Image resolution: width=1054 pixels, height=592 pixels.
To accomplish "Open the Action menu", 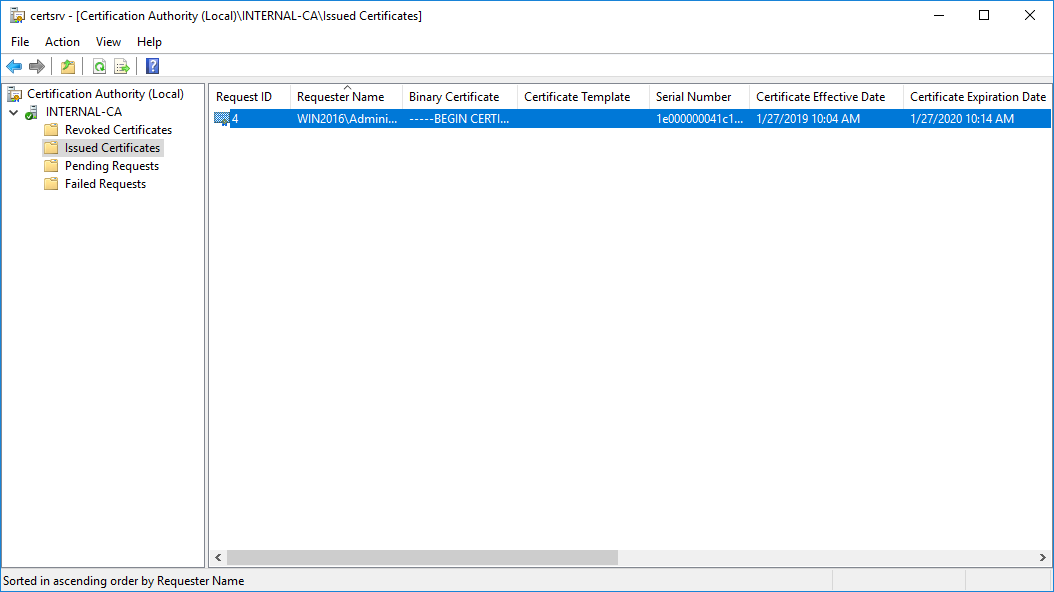I will pos(62,42).
